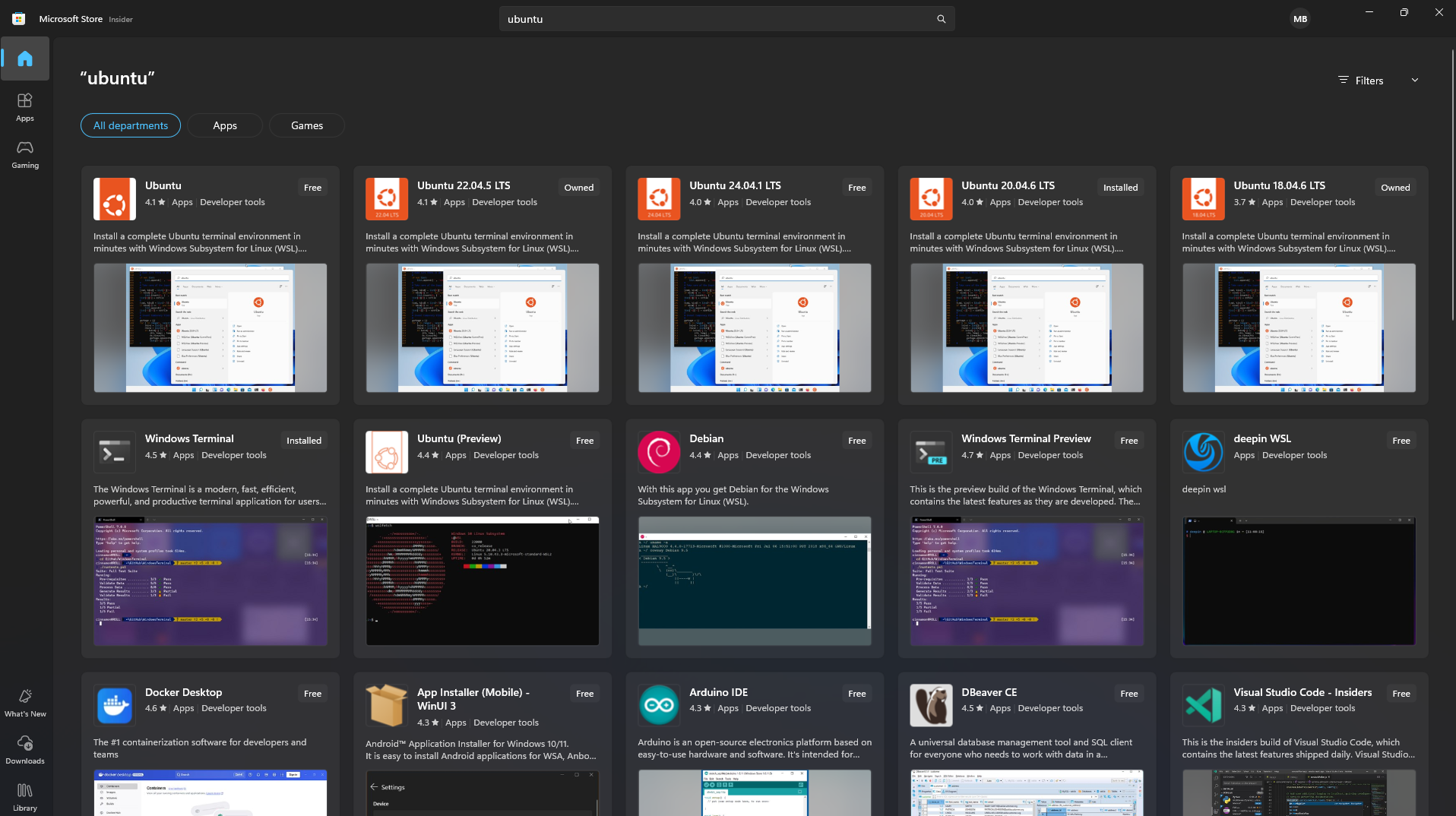The width and height of the screenshot is (1456, 816).
Task: Click the Windows Terminal app icon
Action: pyautogui.click(x=115, y=452)
